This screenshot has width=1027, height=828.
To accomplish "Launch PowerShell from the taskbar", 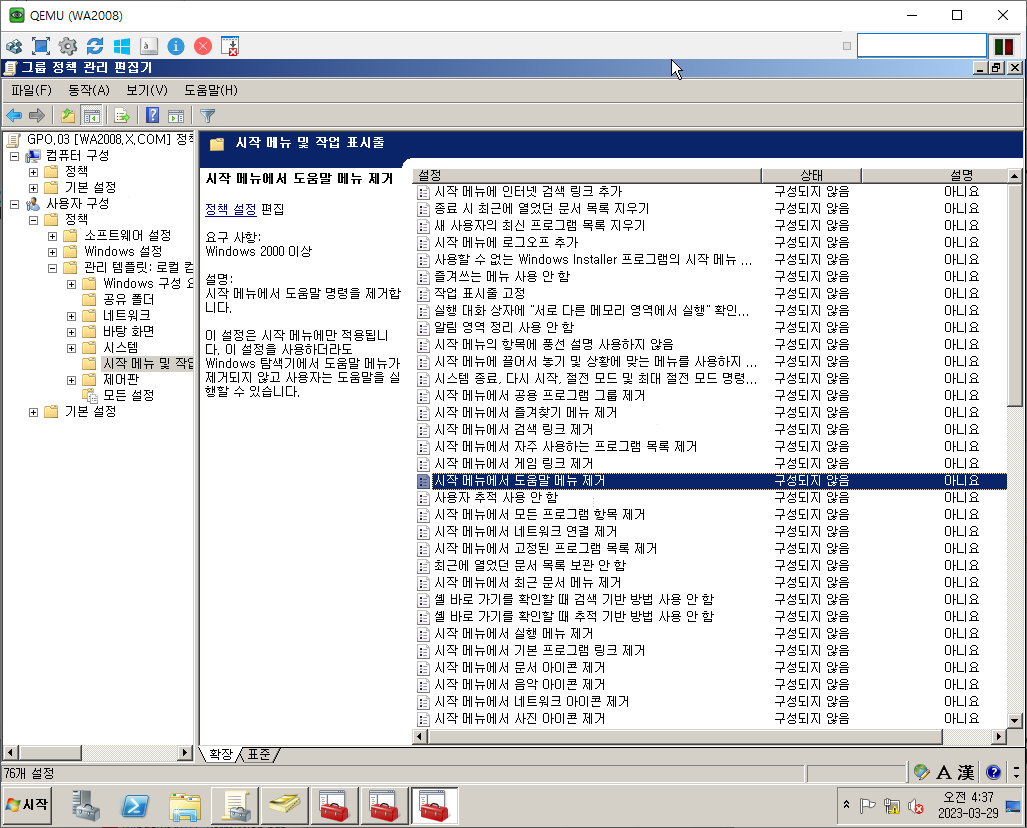I will [x=135, y=806].
